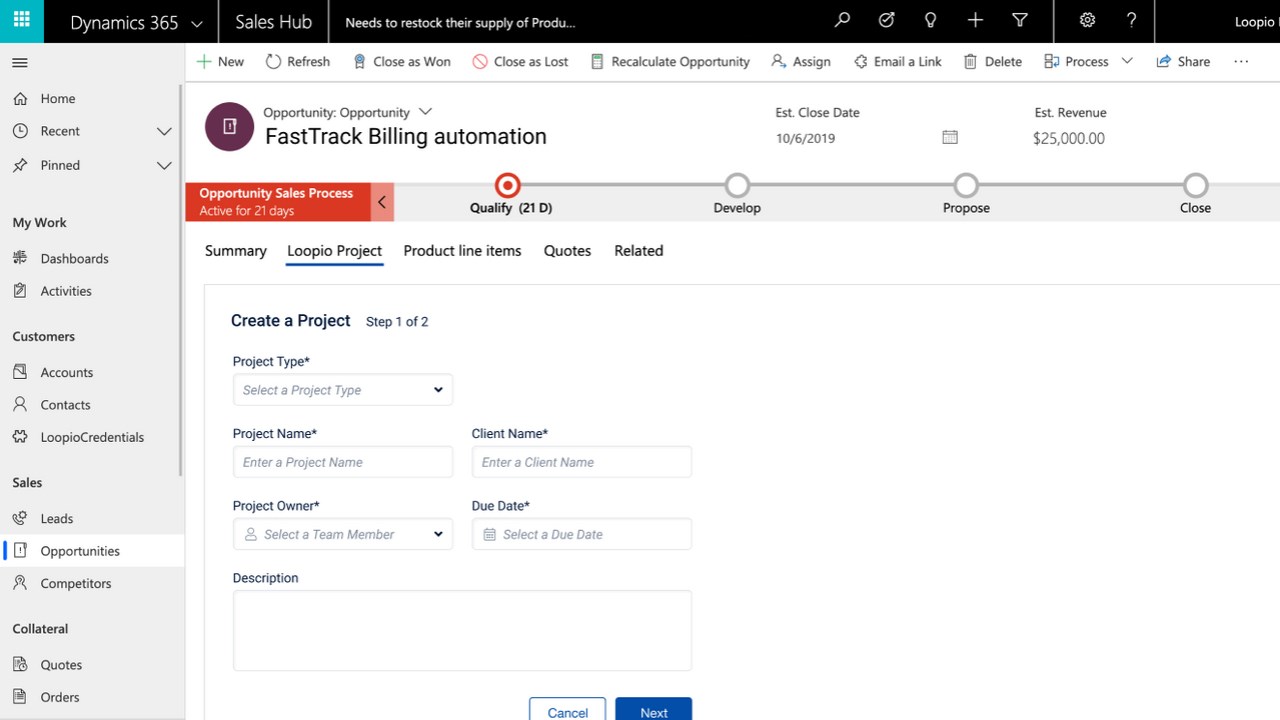
Task: Select the Close stage circle
Action: click(x=1195, y=185)
